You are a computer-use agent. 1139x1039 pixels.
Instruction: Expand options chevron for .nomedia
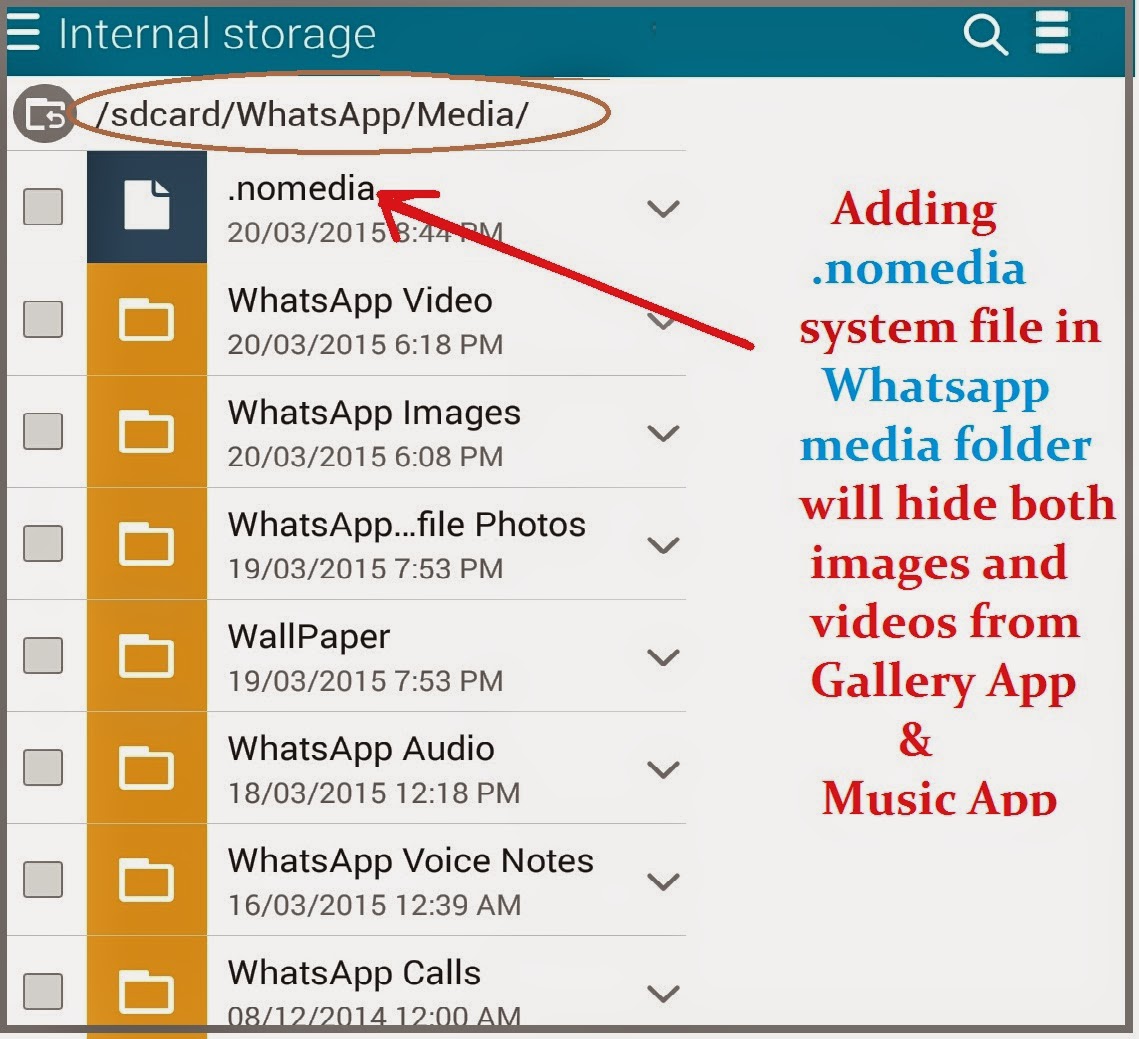pyautogui.click(x=663, y=209)
